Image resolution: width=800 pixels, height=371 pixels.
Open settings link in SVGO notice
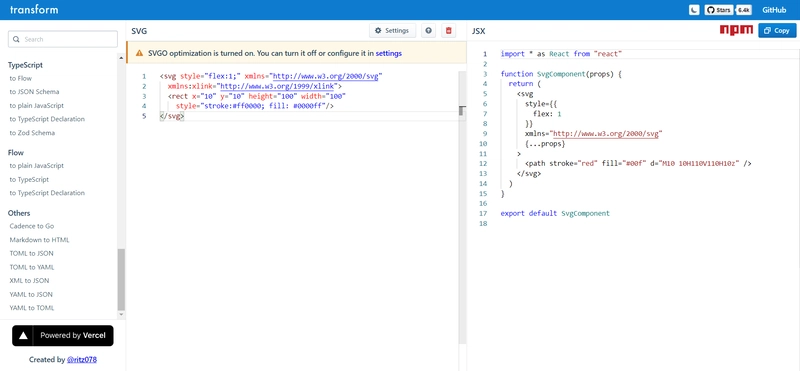pyautogui.click(x=388, y=53)
